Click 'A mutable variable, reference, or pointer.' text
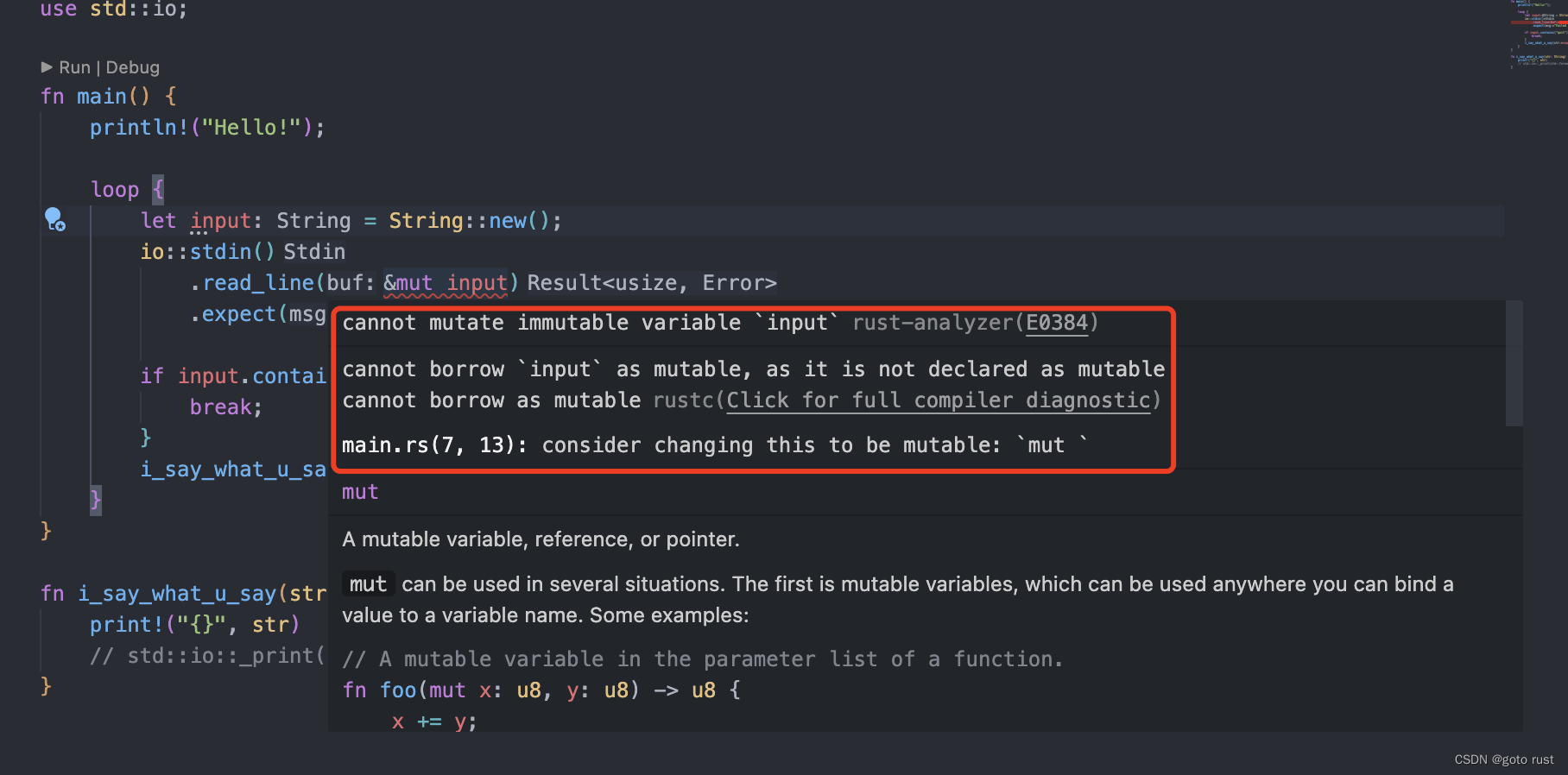Viewport: 1568px width, 775px height. tap(541, 539)
